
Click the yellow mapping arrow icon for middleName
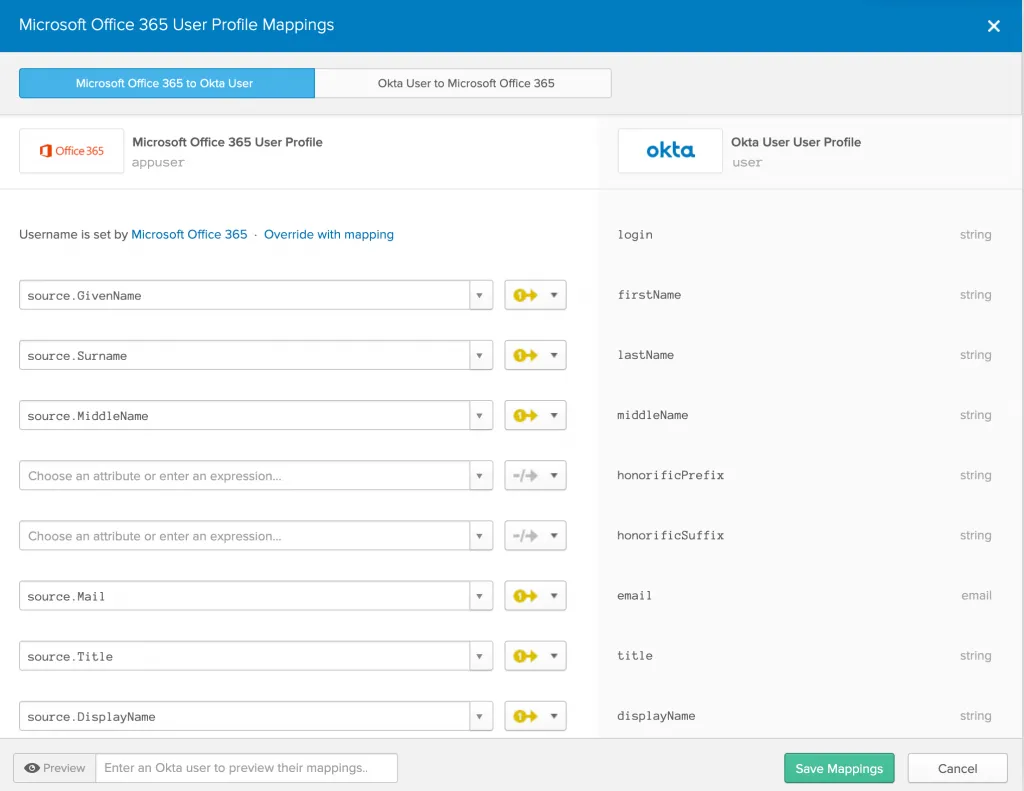526,416
